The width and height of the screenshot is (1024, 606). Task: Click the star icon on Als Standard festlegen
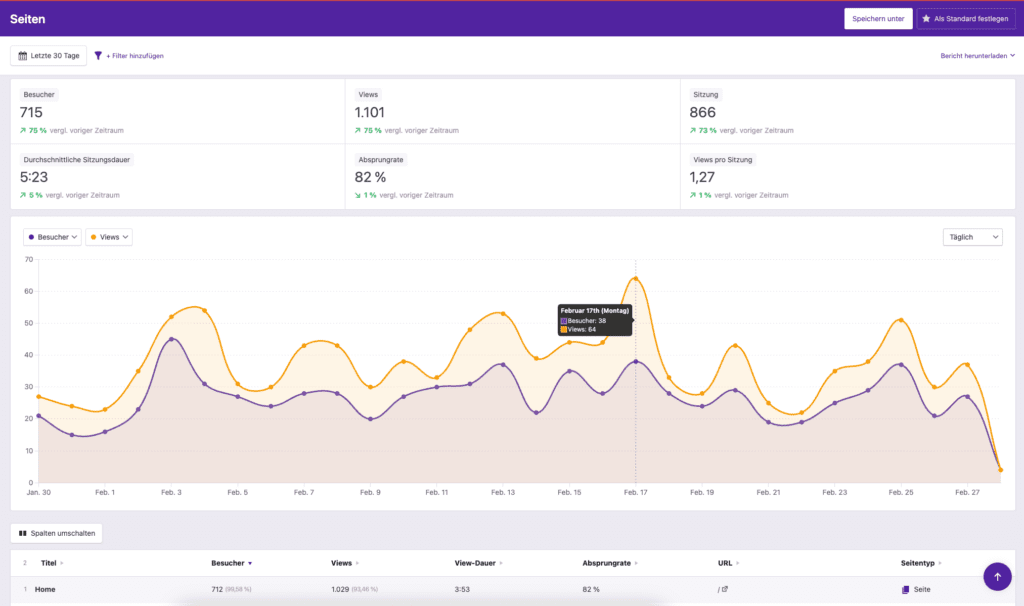click(x=926, y=18)
